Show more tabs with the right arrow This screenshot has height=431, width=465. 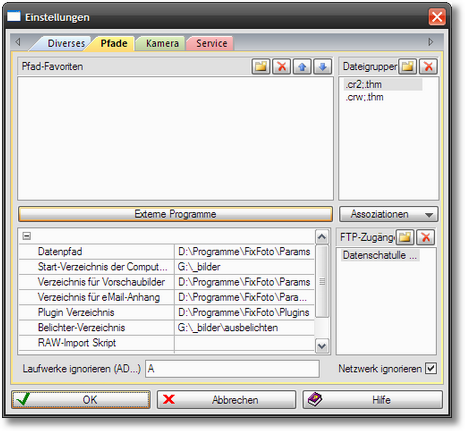point(431,42)
